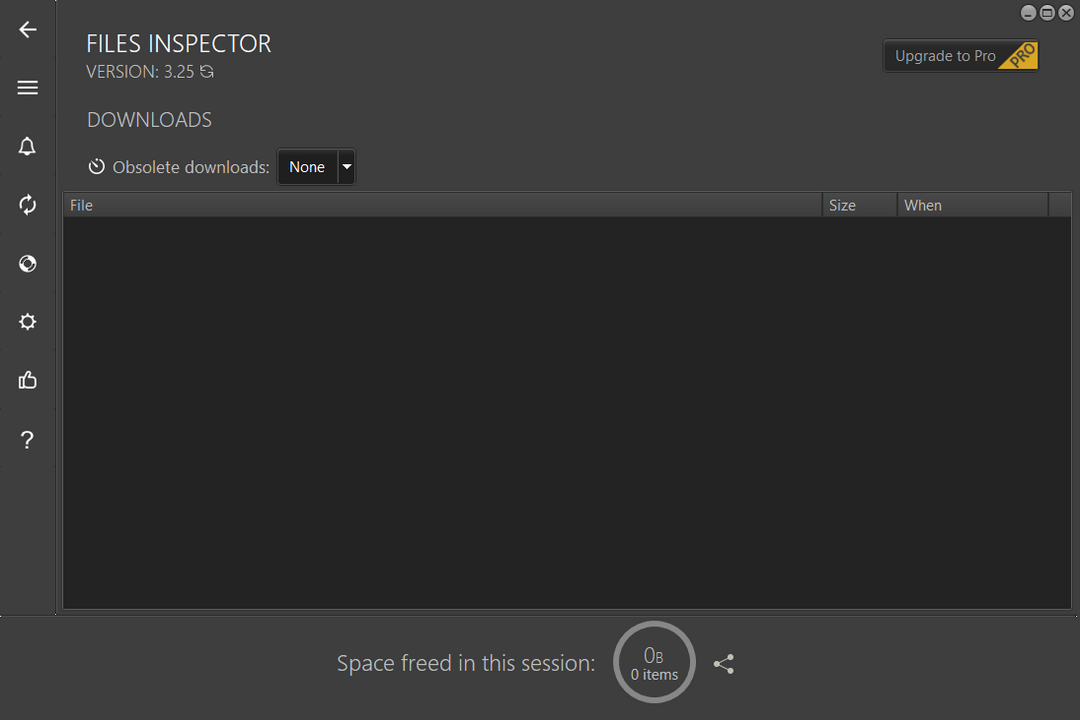The height and width of the screenshot is (720, 1080).
Task: Open notifications via the bell icon
Action: point(28,147)
